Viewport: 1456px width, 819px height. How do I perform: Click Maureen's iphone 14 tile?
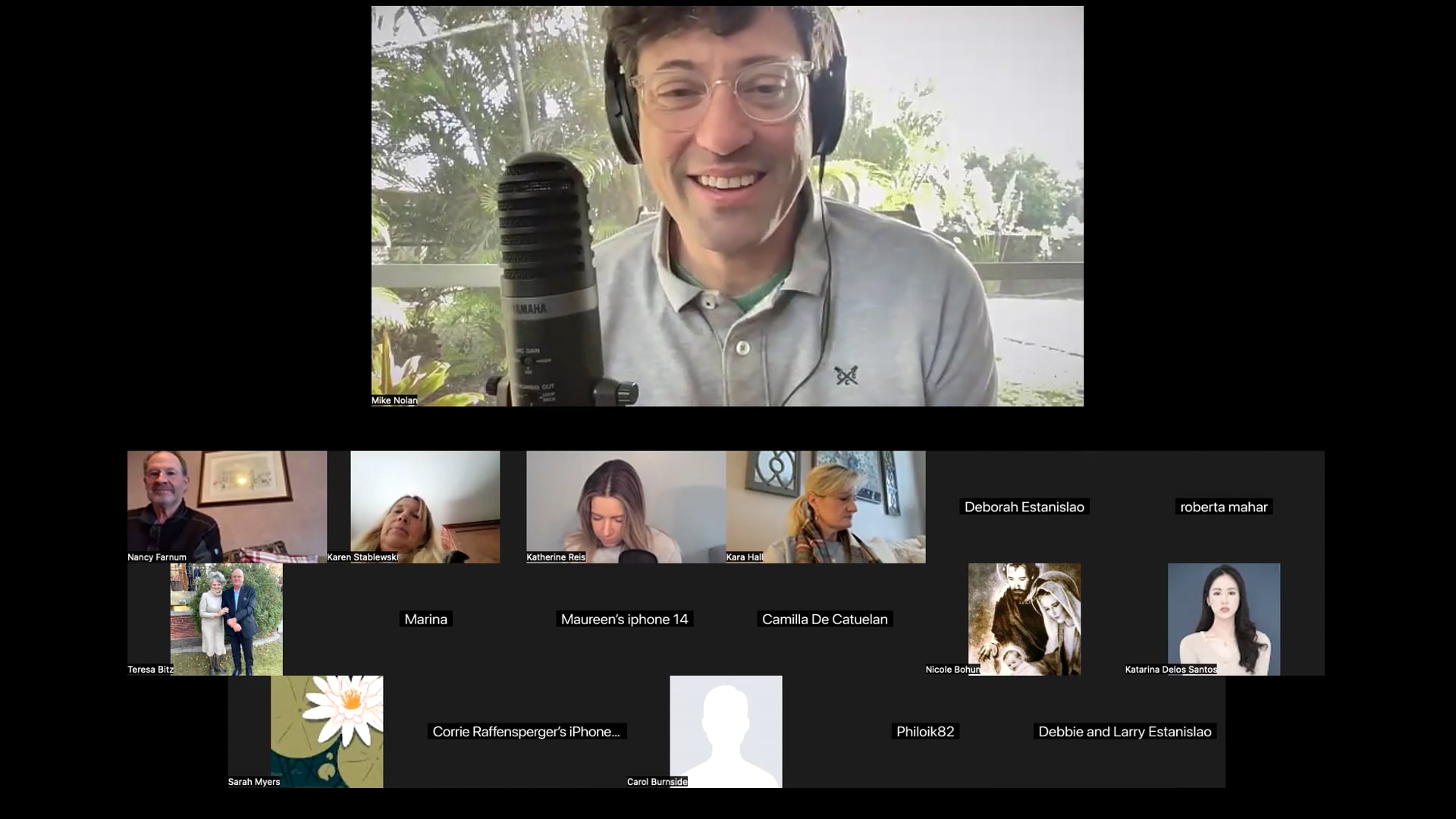[x=624, y=619]
